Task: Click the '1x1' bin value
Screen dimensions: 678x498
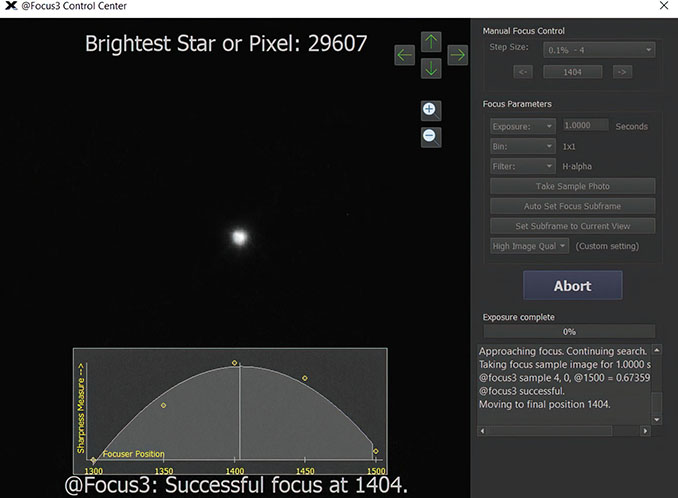Action: pos(569,147)
